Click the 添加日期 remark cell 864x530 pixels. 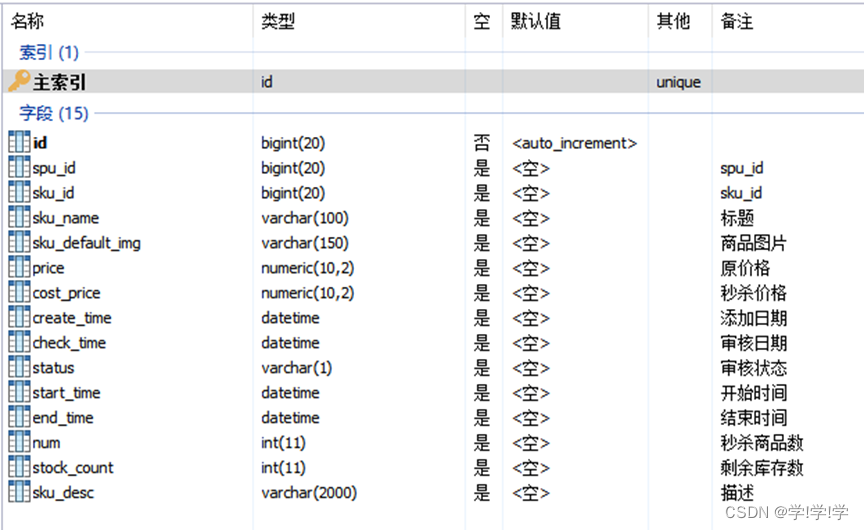[753, 318]
